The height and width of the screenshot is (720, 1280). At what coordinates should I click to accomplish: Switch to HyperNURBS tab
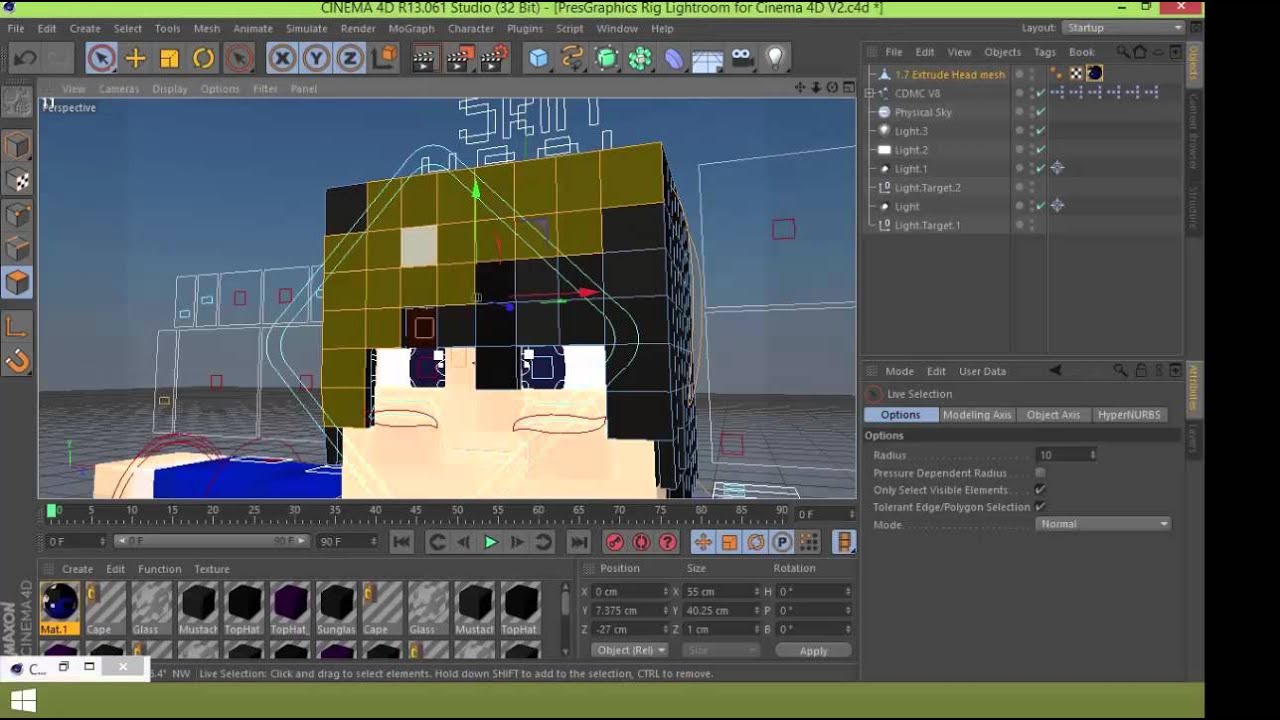point(1129,414)
